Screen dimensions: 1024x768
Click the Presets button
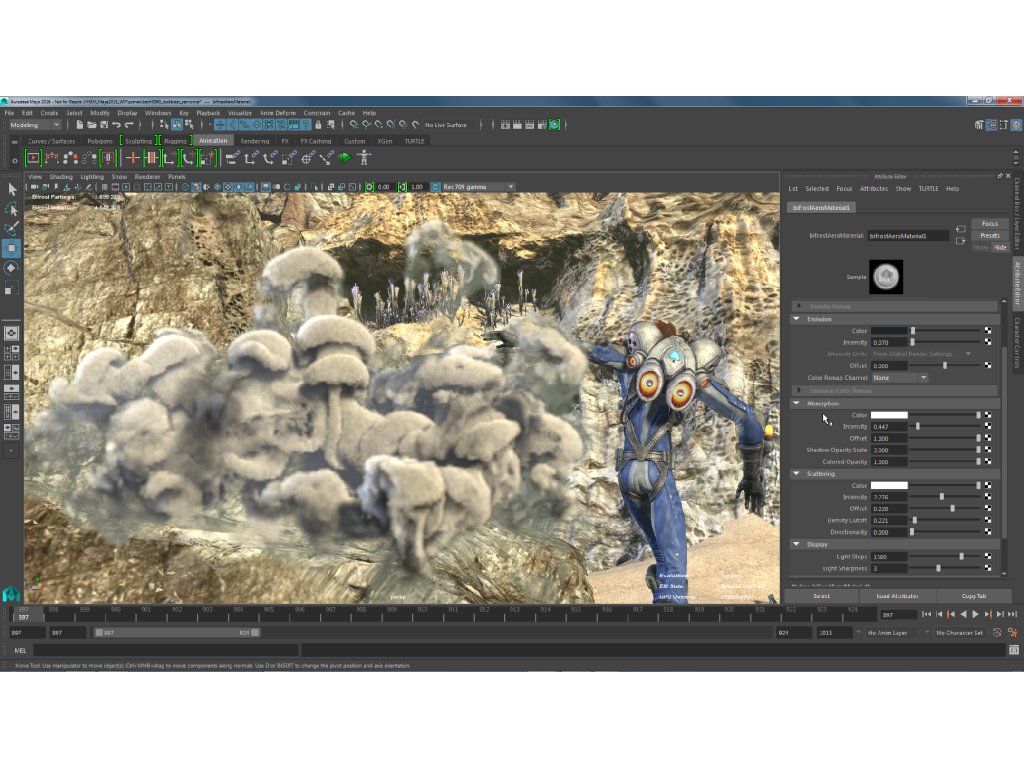click(x=989, y=236)
